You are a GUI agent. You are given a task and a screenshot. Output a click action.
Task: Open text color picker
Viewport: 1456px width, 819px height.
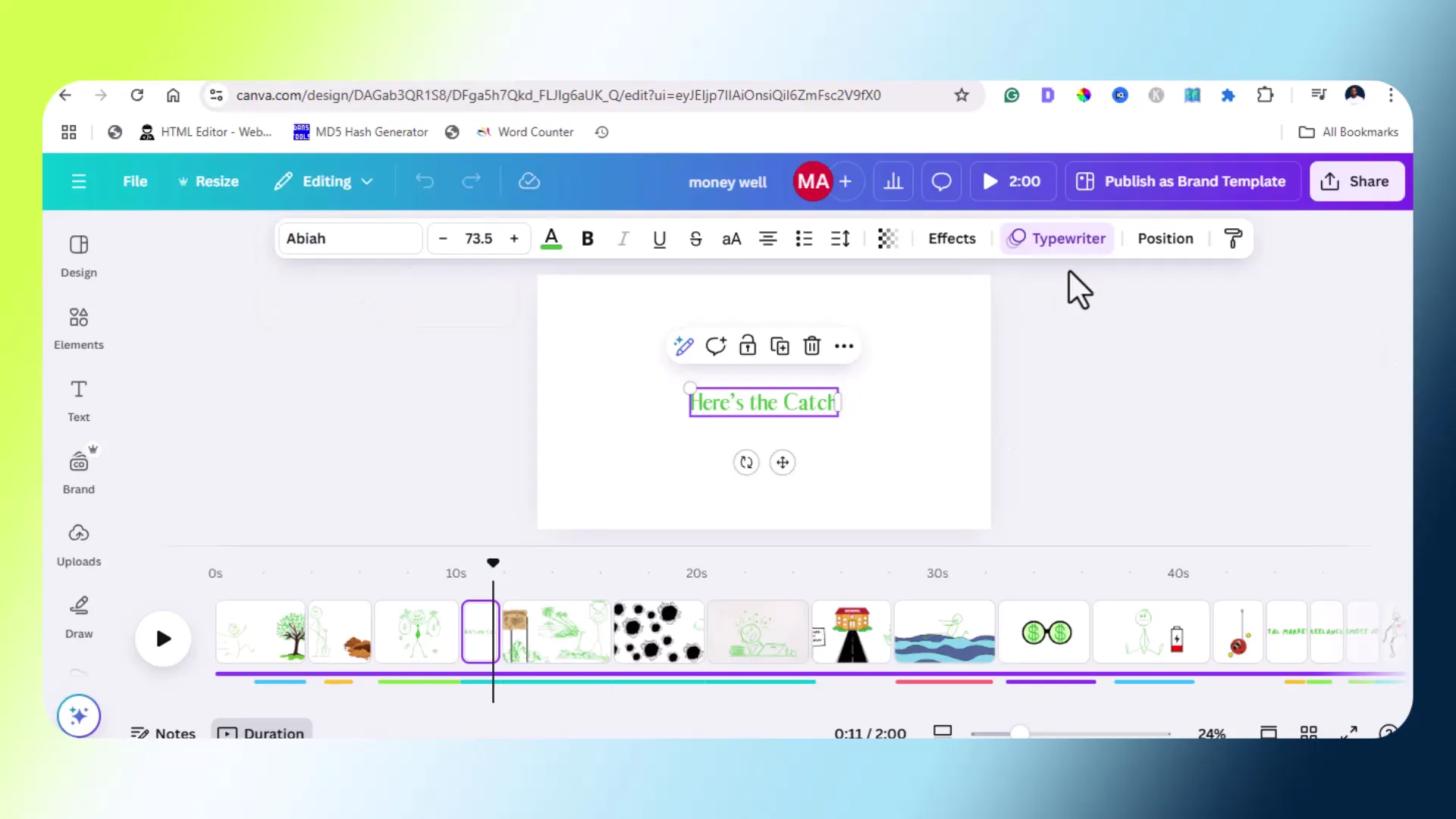click(551, 239)
